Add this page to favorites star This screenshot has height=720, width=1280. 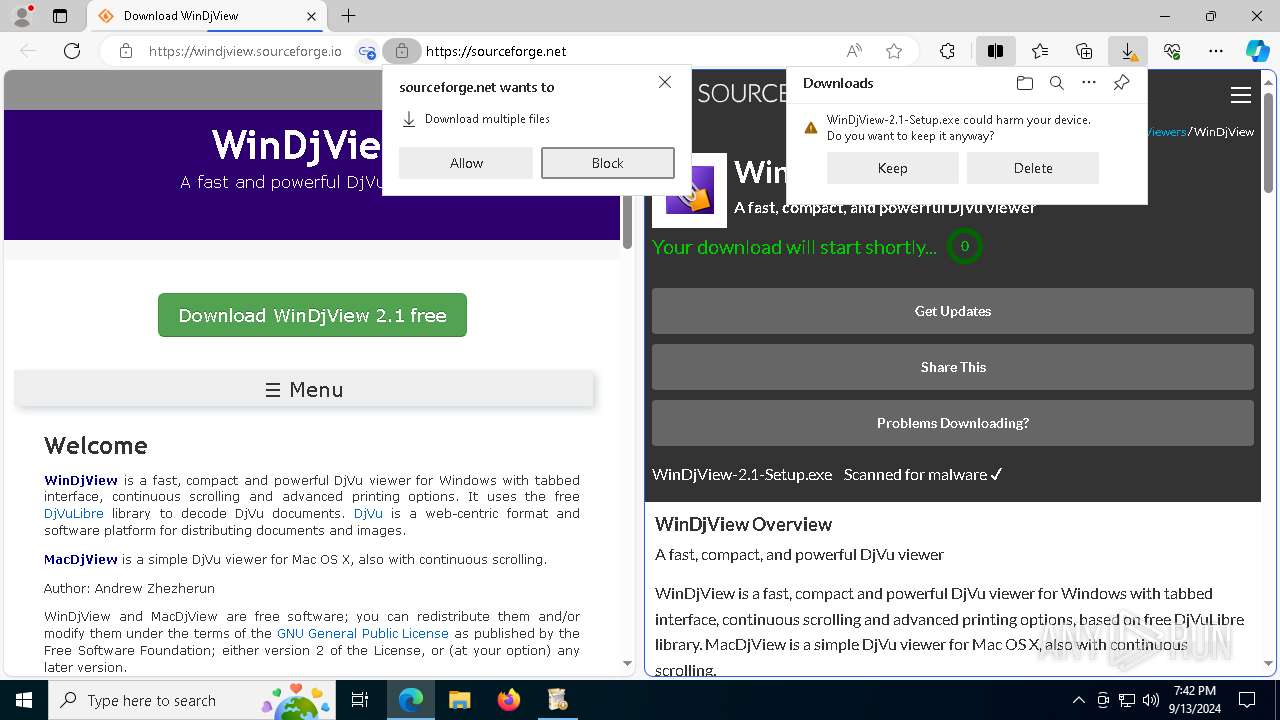coord(894,51)
